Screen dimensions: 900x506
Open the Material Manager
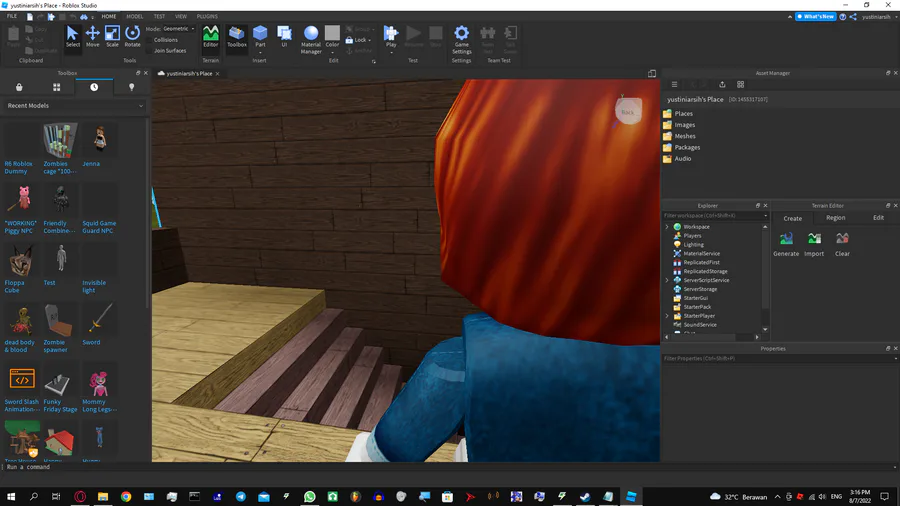[x=311, y=40]
